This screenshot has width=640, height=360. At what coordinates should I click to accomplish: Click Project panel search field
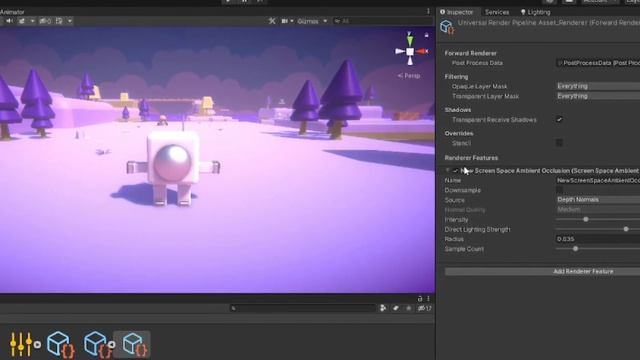(x=302, y=308)
